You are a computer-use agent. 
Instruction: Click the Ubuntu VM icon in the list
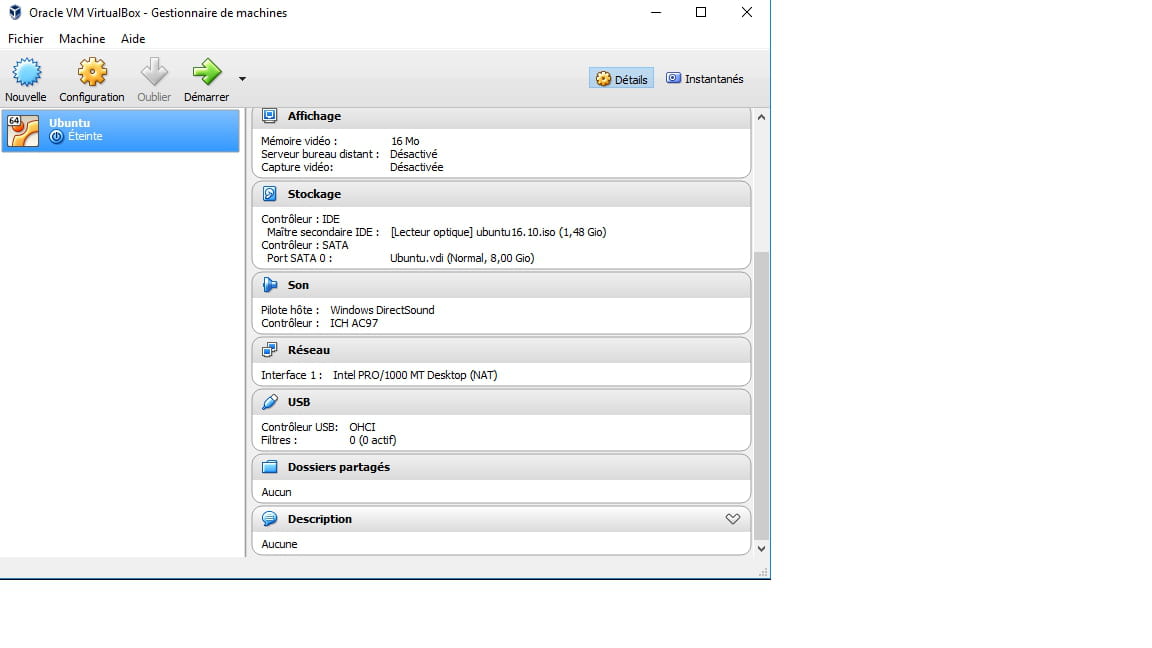tap(23, 131)
